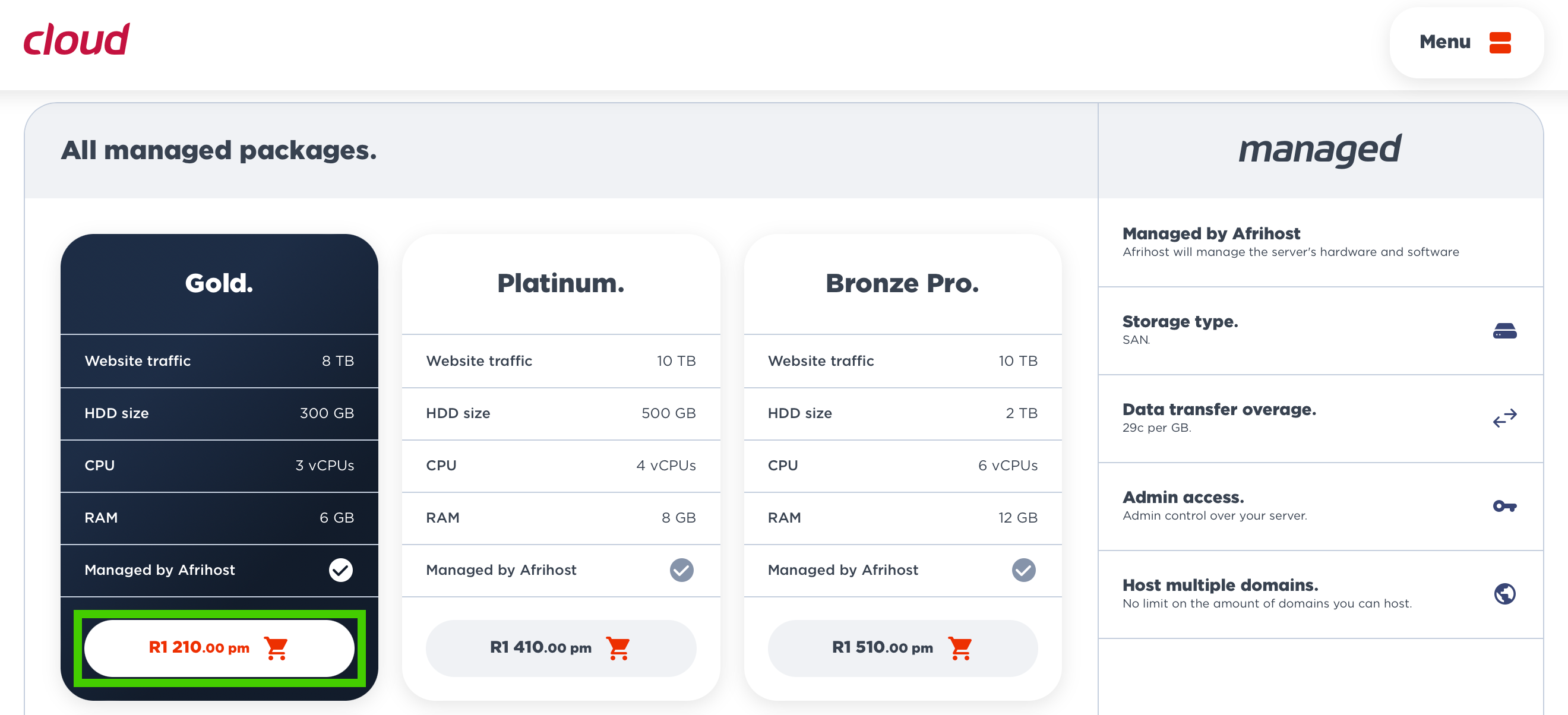
Task: Toggle Gold Managed by Afrihost checkmark
Action: point(340,570)
